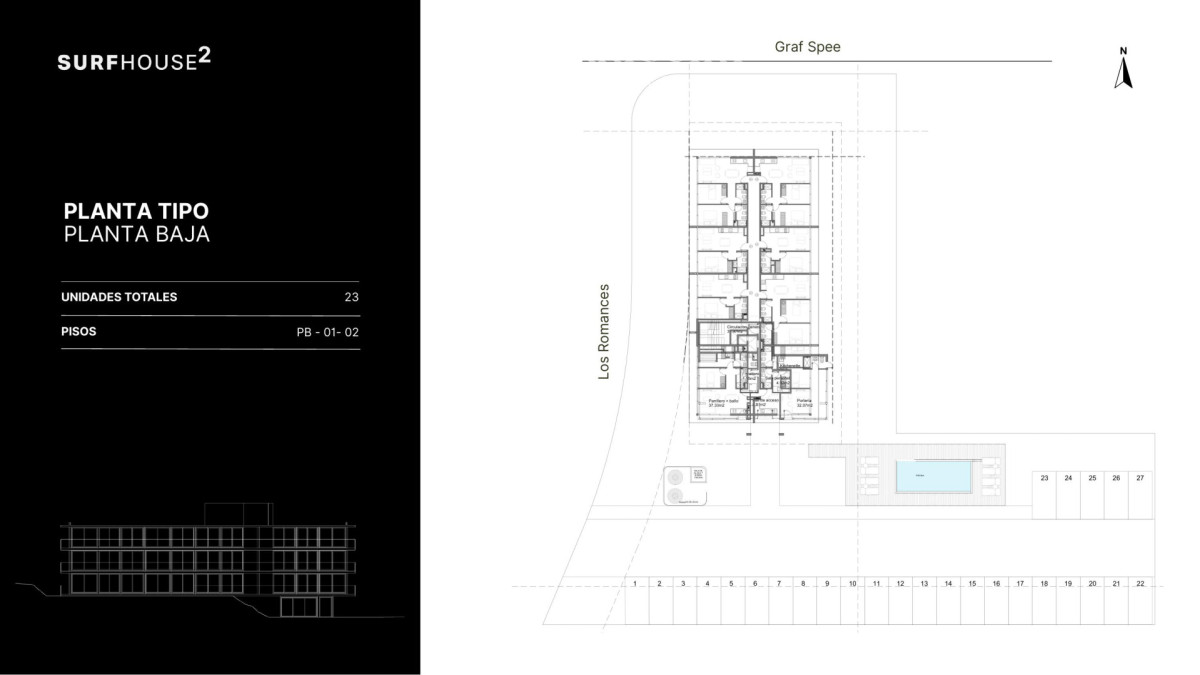Select parking space 13
Screen dimensions: 1200x675
(924, 601)
